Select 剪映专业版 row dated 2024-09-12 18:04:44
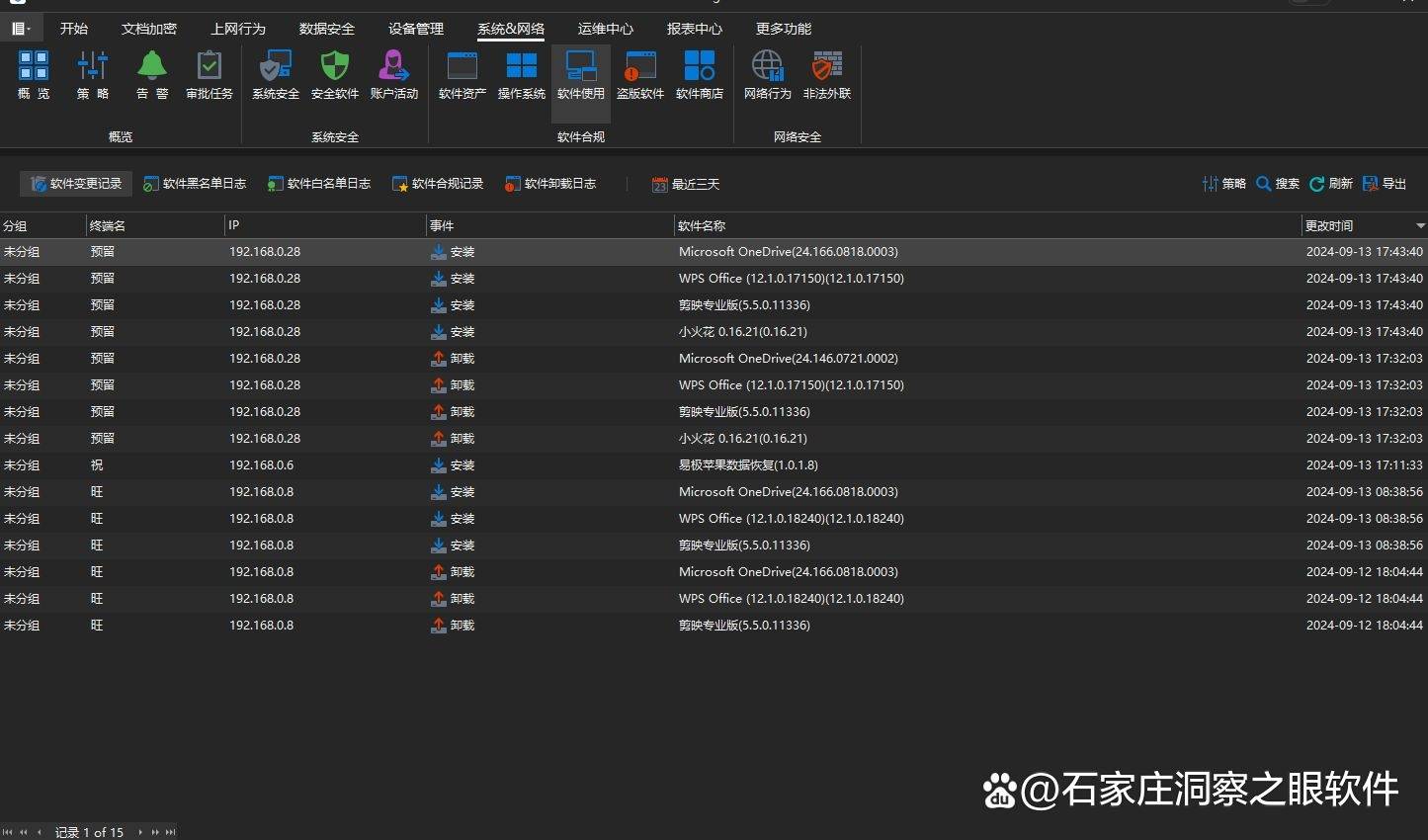Viewport: 1428px width, 840px height. 714,626
